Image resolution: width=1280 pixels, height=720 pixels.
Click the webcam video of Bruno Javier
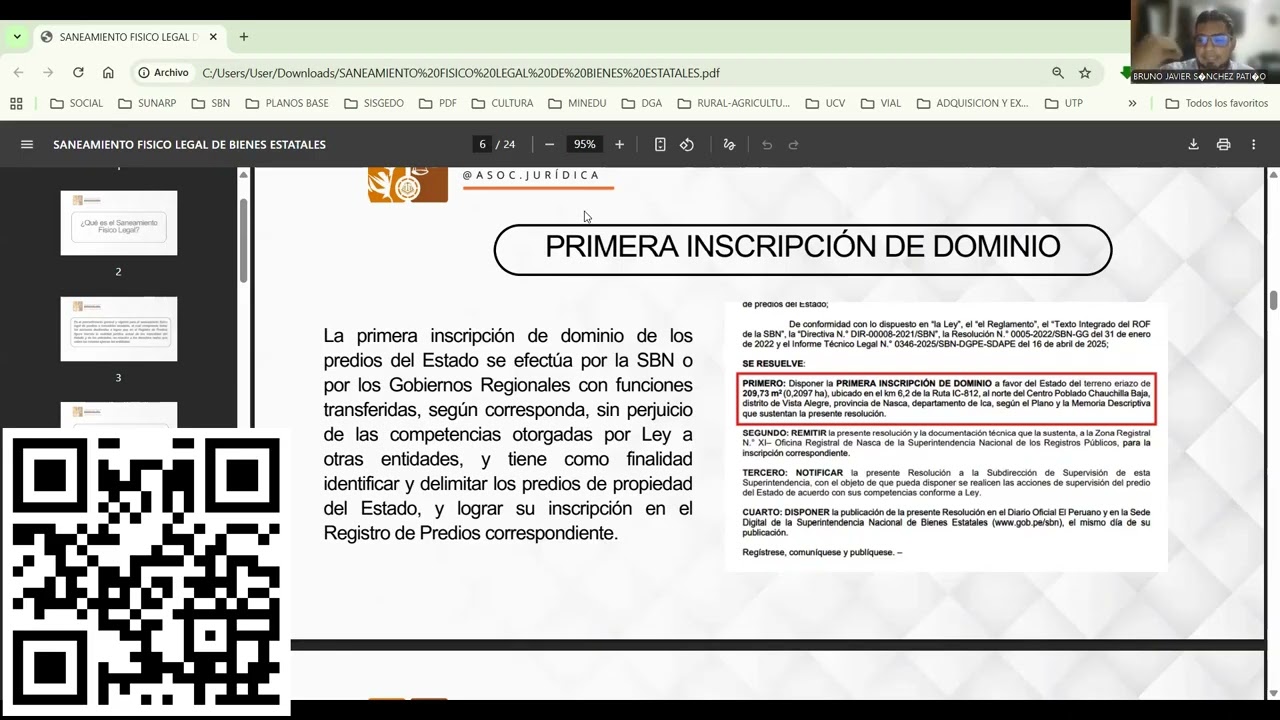(1205, 42)
